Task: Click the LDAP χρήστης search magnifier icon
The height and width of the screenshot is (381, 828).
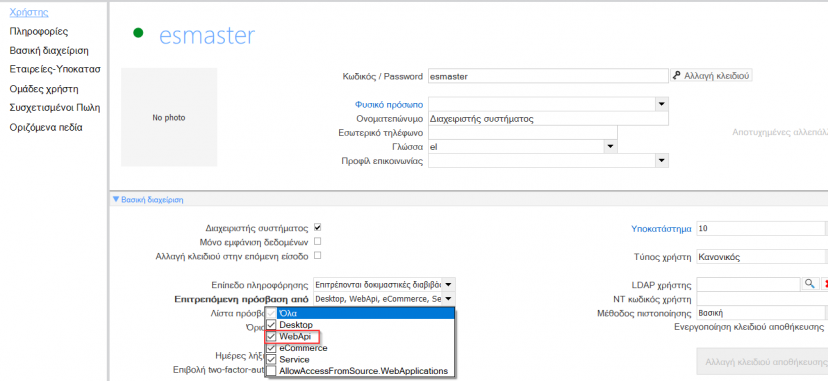Action: coord(809,284)
